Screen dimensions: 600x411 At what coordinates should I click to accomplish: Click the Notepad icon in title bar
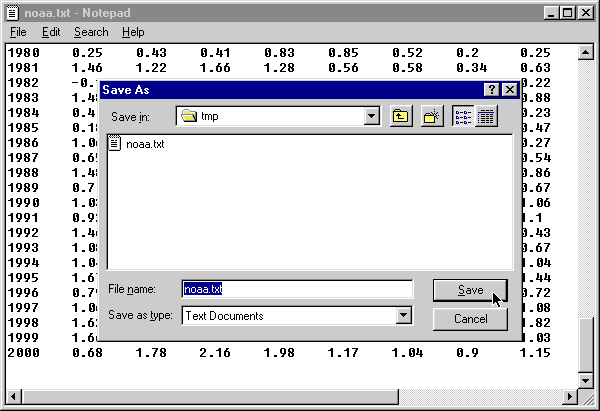(11, 12)
